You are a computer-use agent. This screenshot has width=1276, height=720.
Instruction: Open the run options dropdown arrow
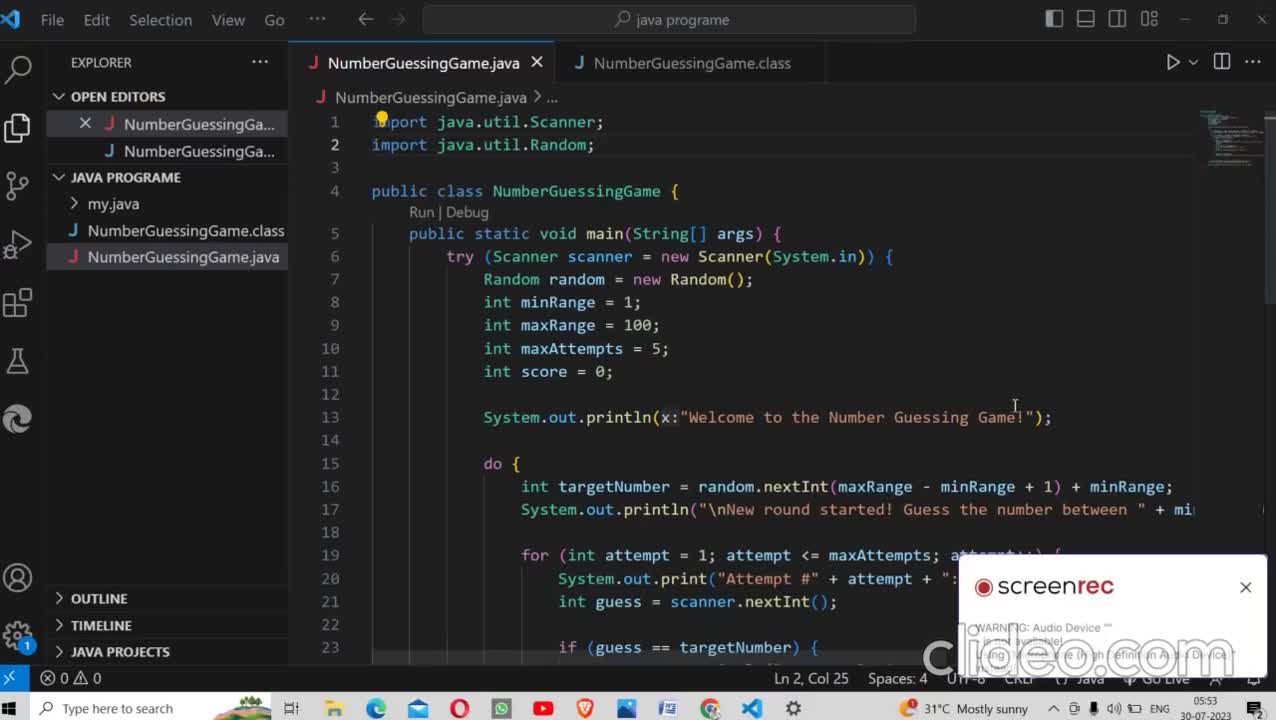point(1193,62)
